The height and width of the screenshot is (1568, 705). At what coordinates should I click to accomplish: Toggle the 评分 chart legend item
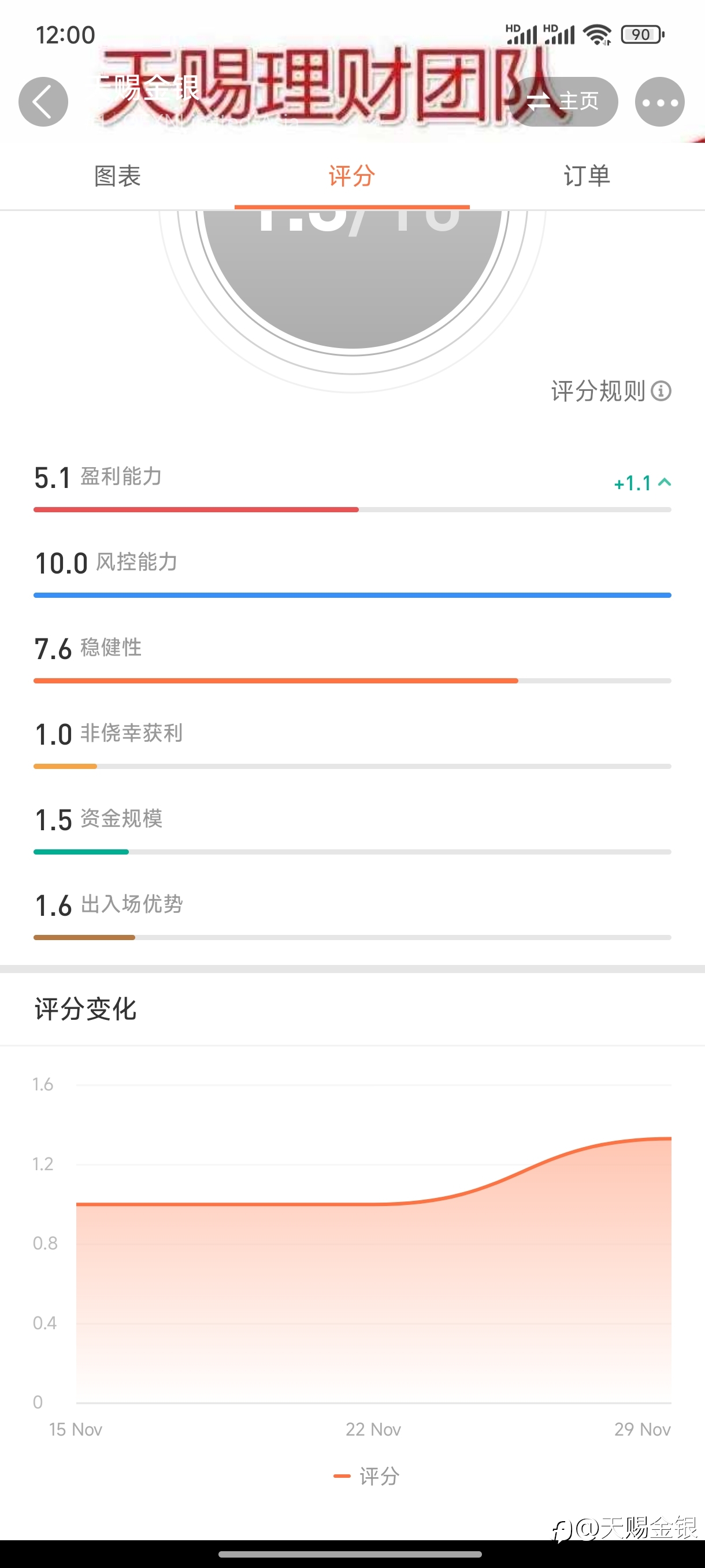coord(367,1476)
